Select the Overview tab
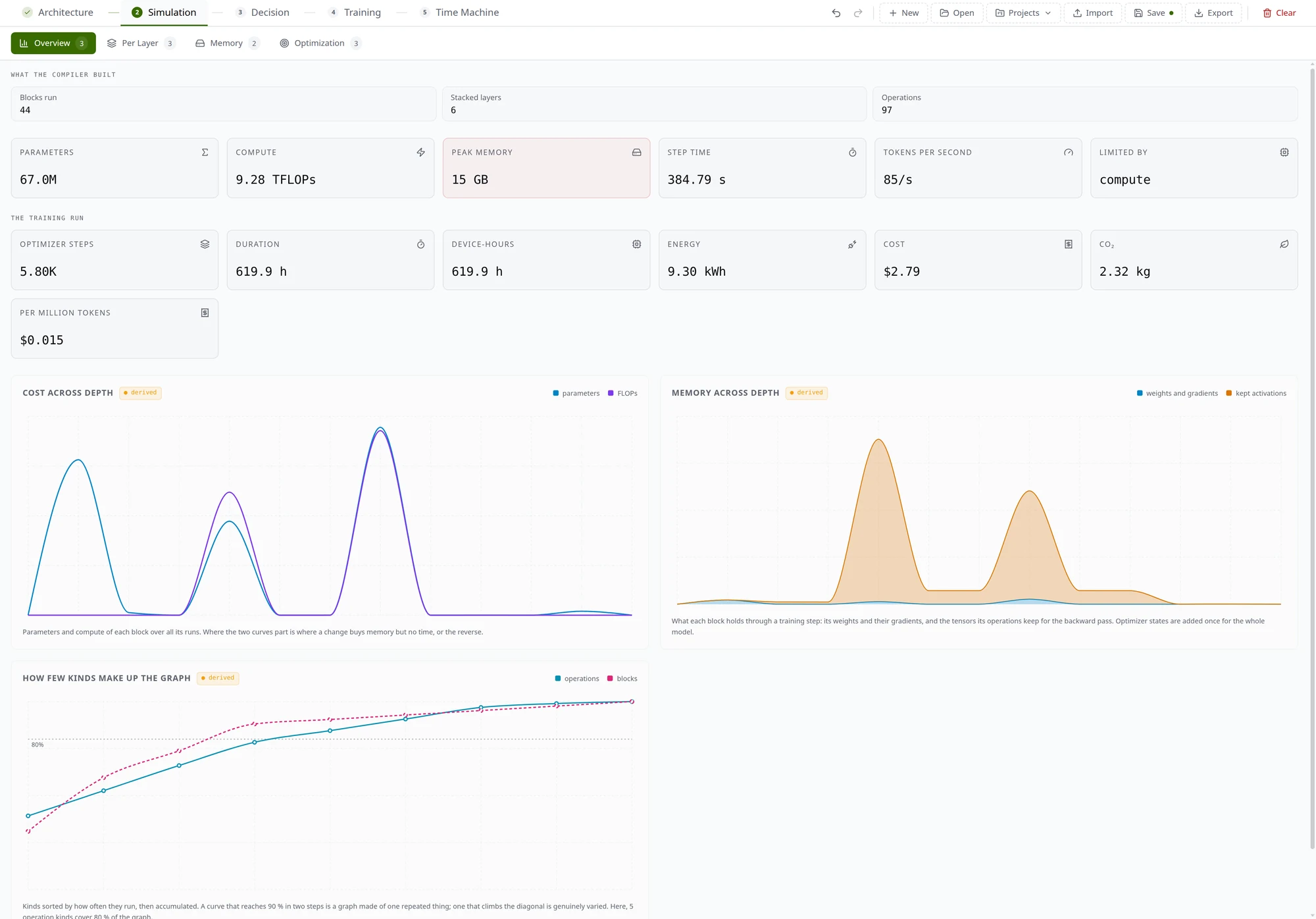 [x=53, y=43]
